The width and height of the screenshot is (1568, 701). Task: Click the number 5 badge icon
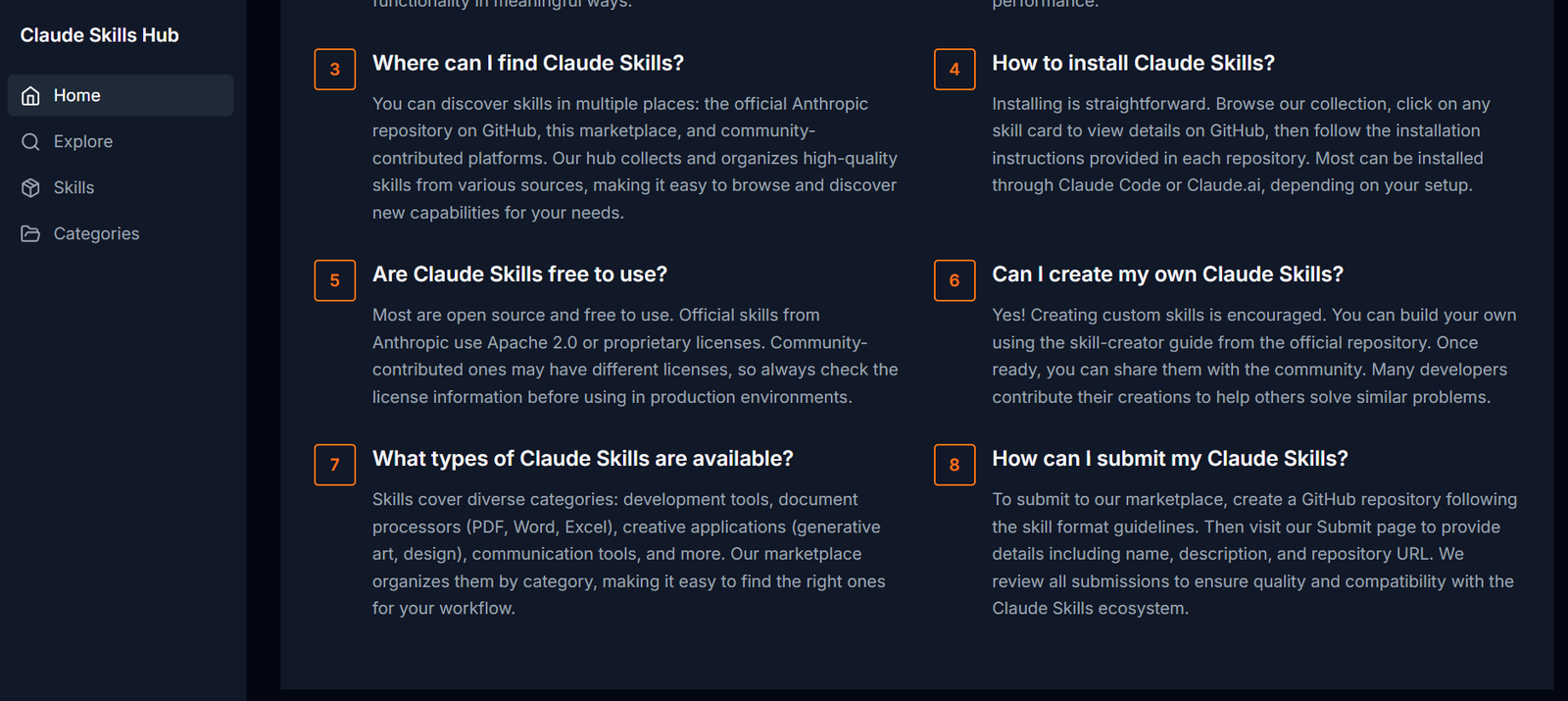point(335,281)
